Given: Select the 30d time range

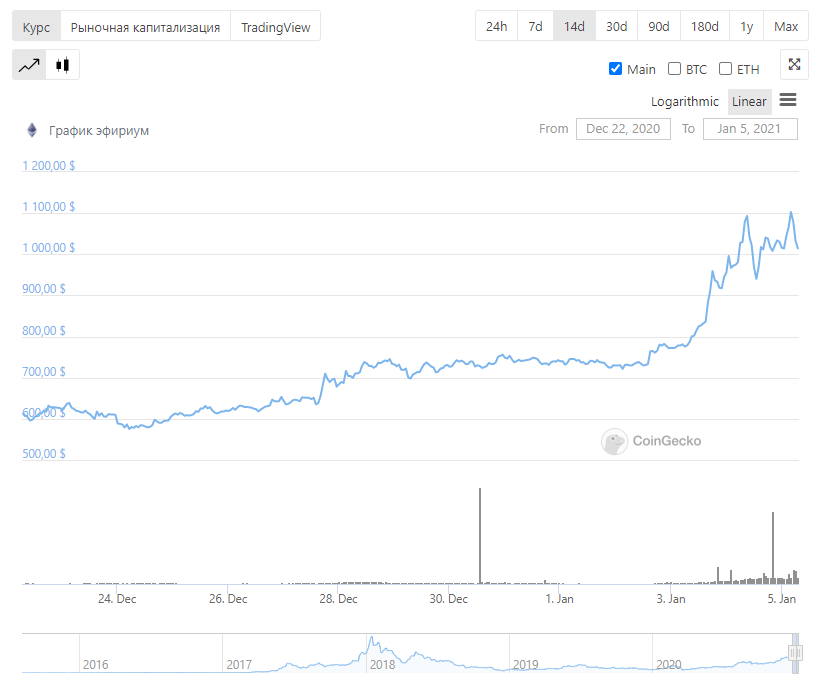Looking at the screenshot, I should (616, 26).
